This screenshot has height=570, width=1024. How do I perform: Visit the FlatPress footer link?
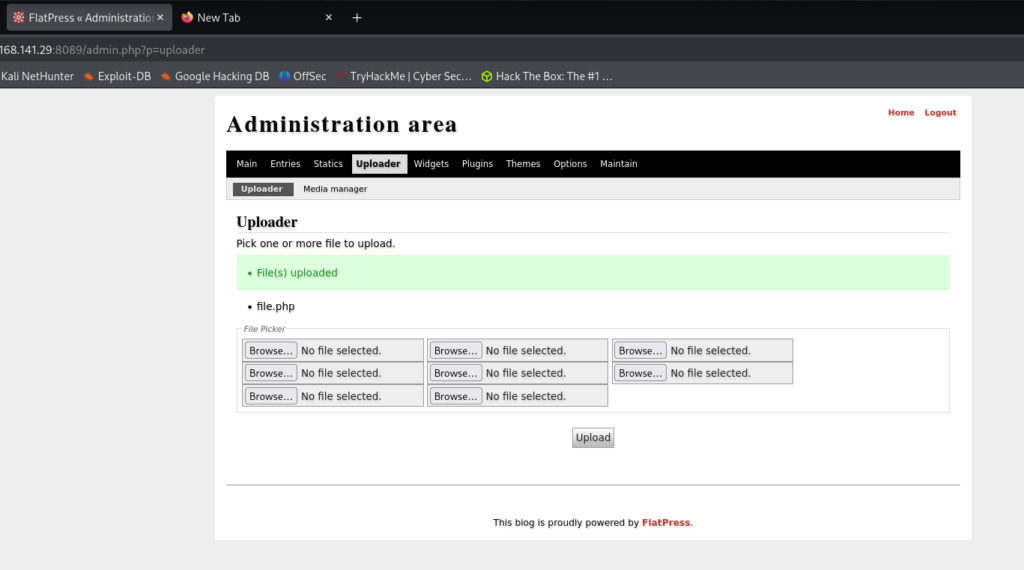pyautogui.click(x=666, y=523)
